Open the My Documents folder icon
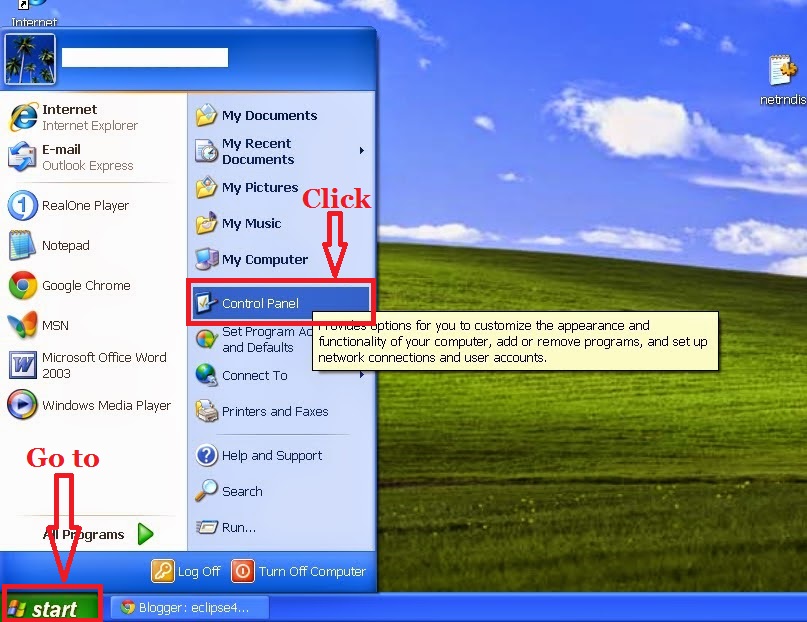Viewport: 807px width, 622px height. (206, 115)
